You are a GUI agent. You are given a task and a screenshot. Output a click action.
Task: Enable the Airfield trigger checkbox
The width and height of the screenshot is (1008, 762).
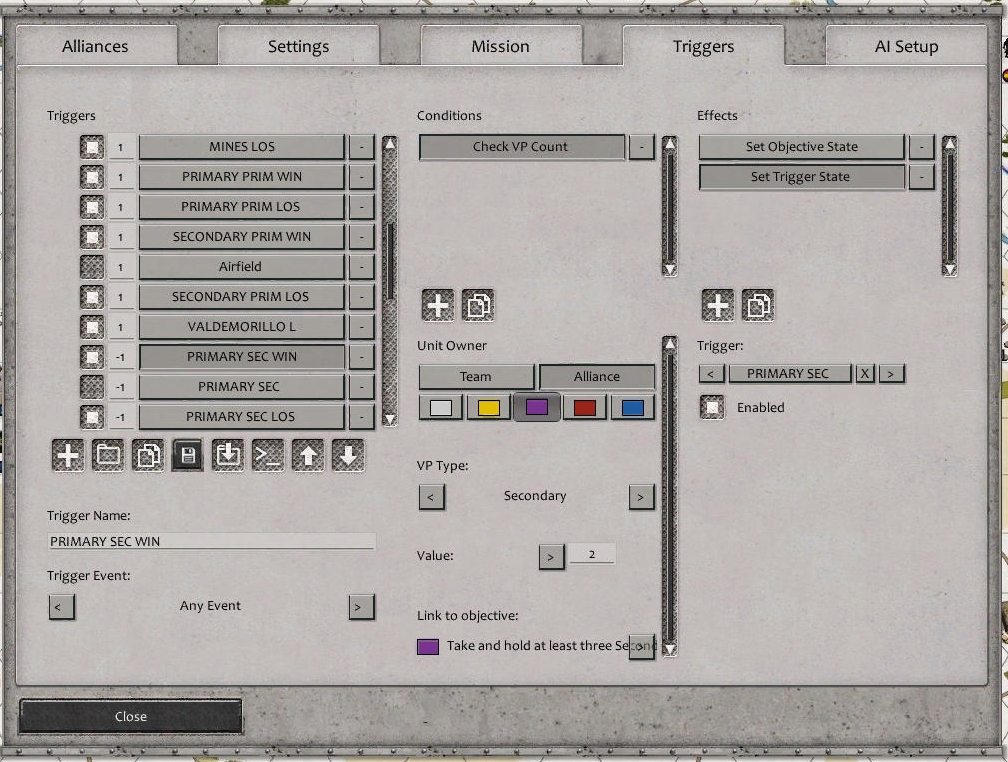92,267
